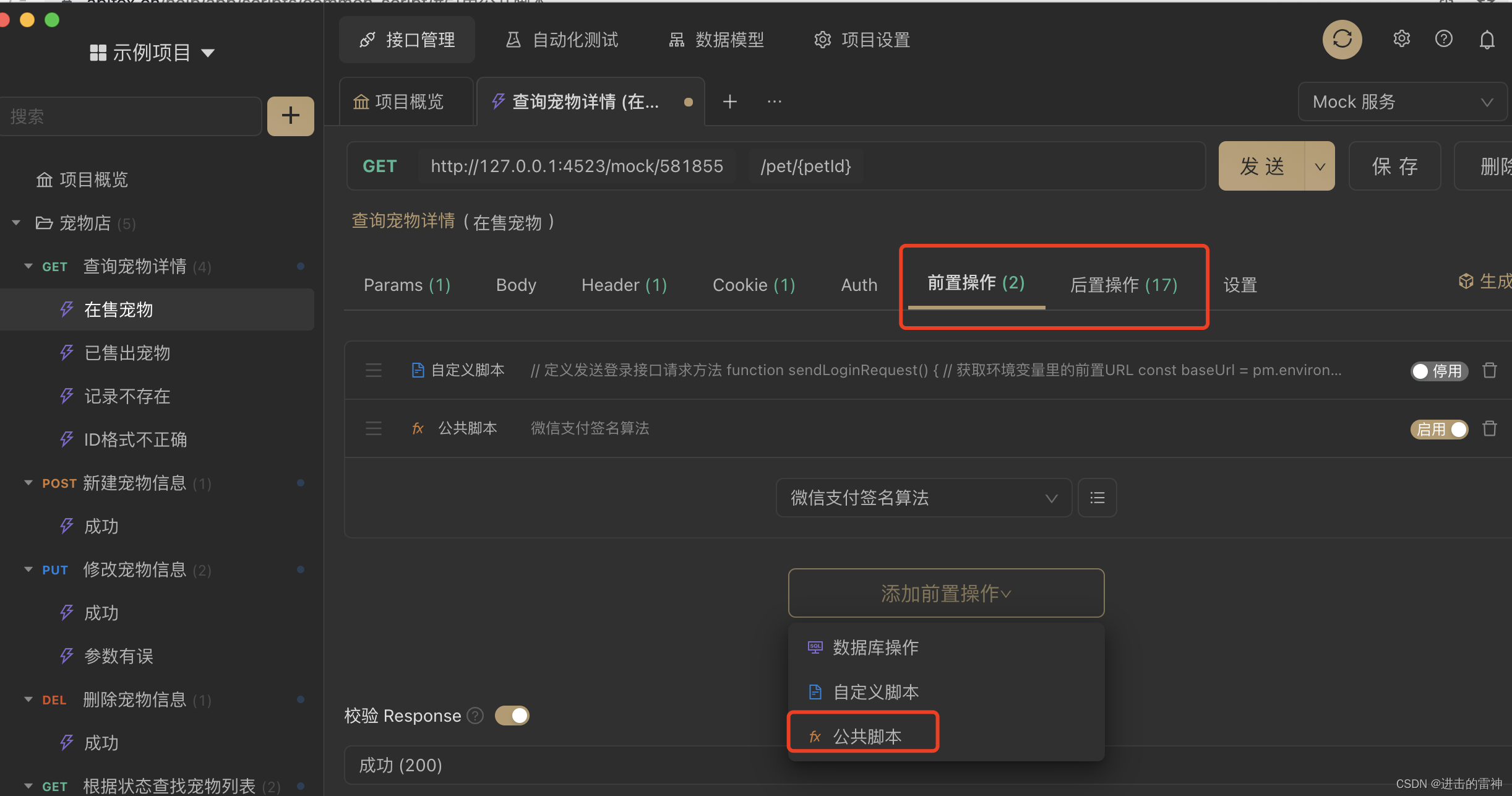1512x796 pixels.
Task: Open the Mock 服务 environment dropdown
Action: point(1402,102)
